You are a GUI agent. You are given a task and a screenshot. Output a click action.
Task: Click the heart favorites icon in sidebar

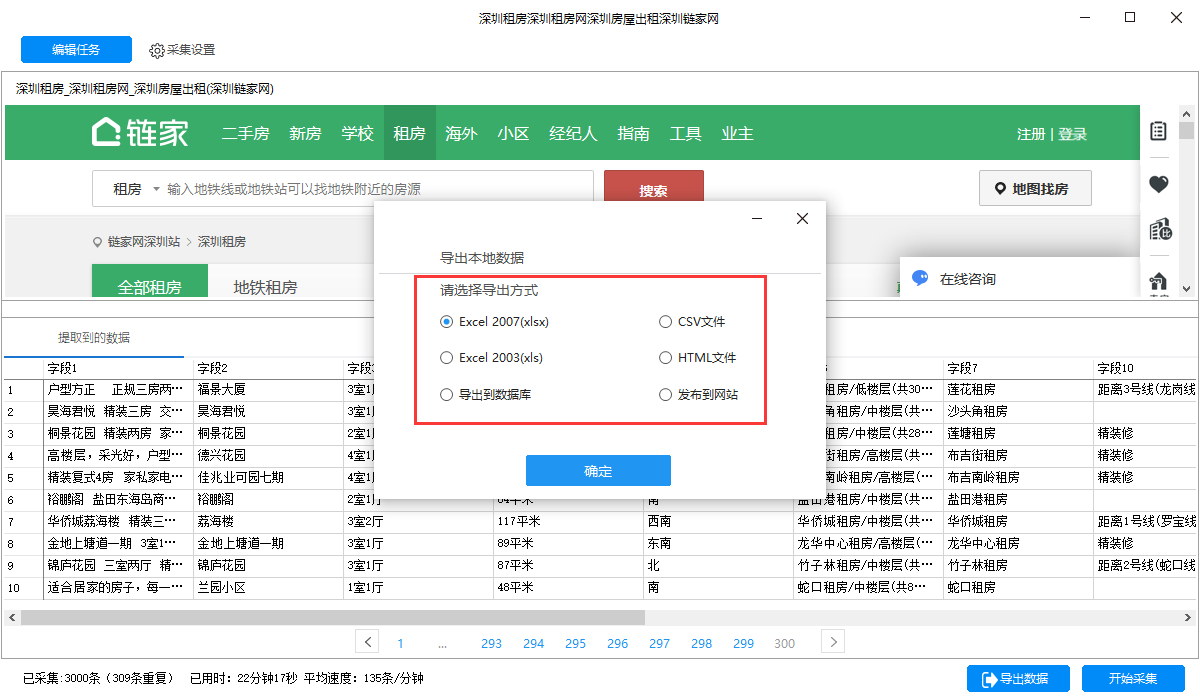[x=1158, y=184]
